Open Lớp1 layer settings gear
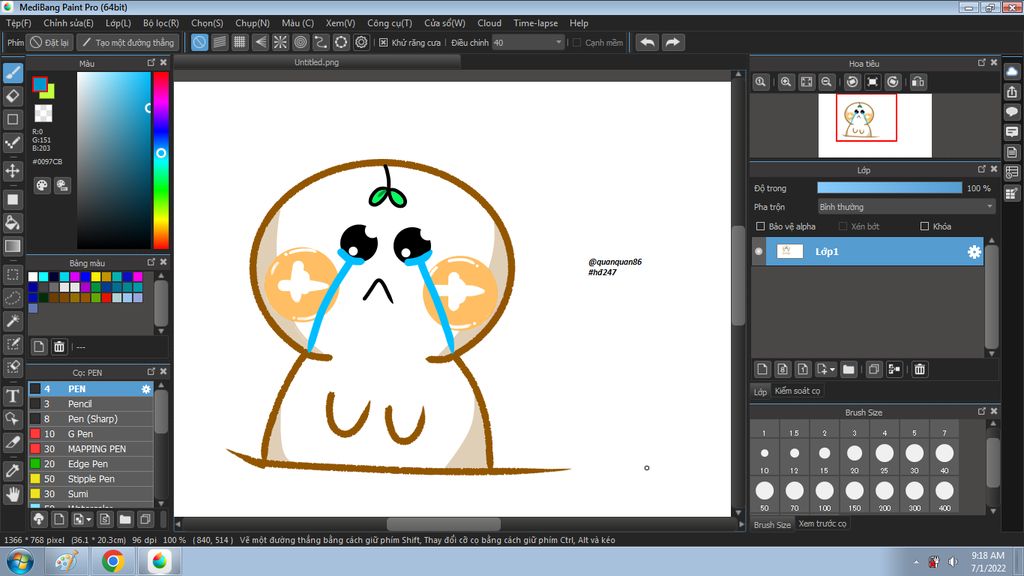The width and height of the screenshot is (1024, 576). pos(973,252)
